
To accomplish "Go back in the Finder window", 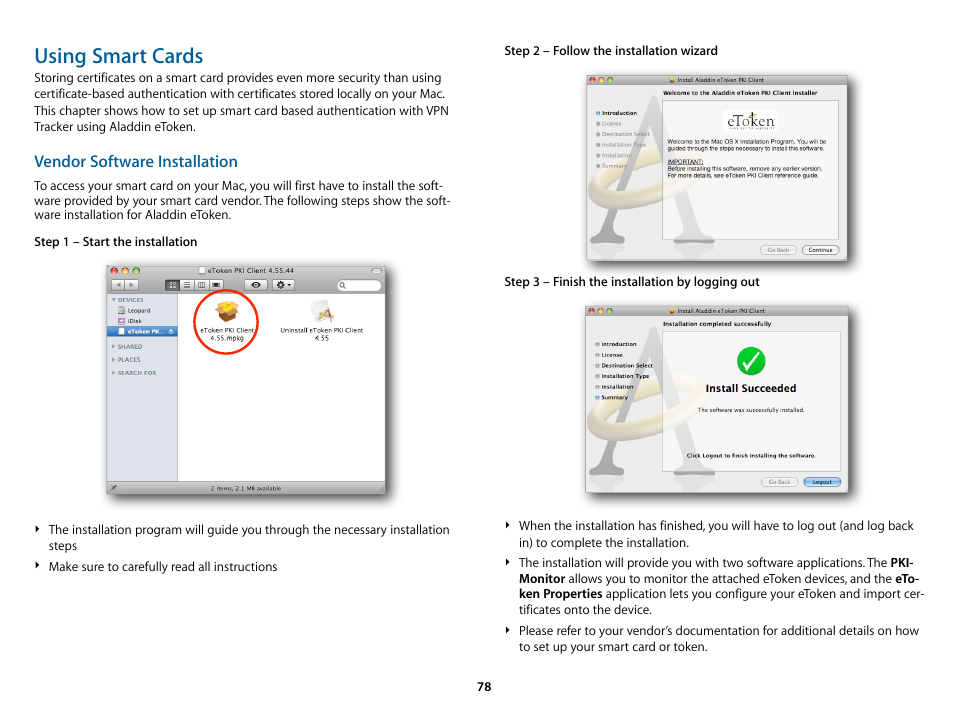I will [118, 285].
